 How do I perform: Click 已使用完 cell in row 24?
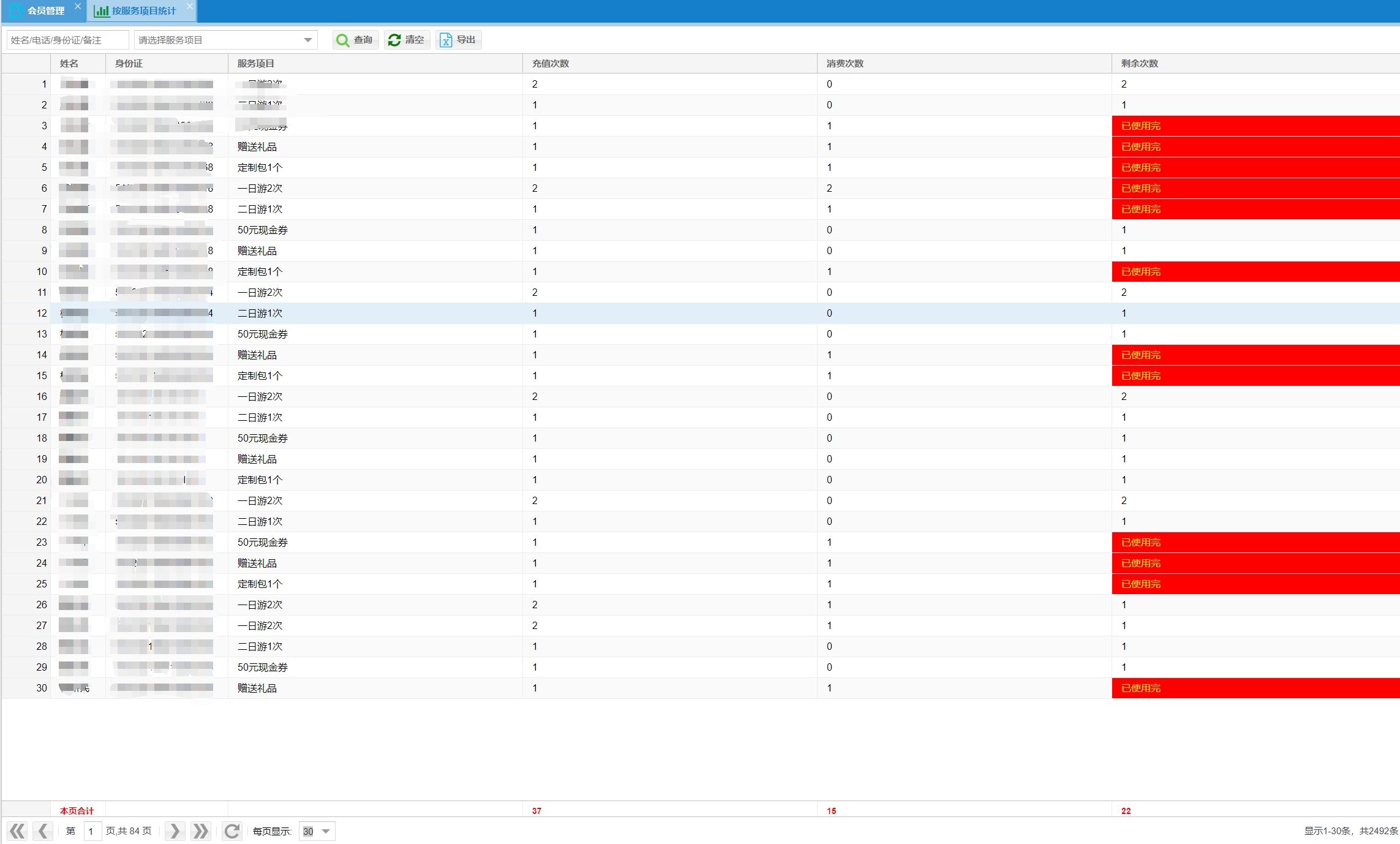[x=1255, y=563]
